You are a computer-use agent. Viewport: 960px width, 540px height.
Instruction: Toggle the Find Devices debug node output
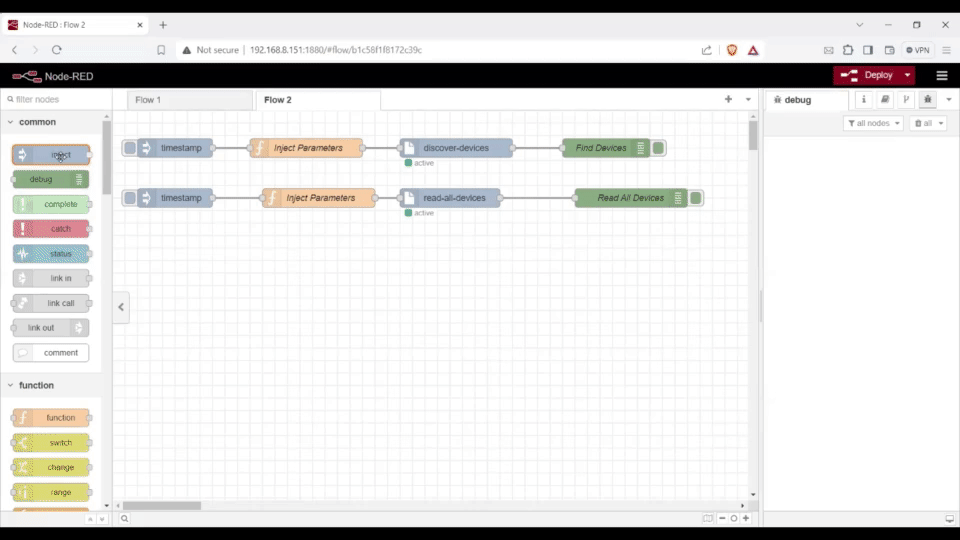tap(658, 148)
